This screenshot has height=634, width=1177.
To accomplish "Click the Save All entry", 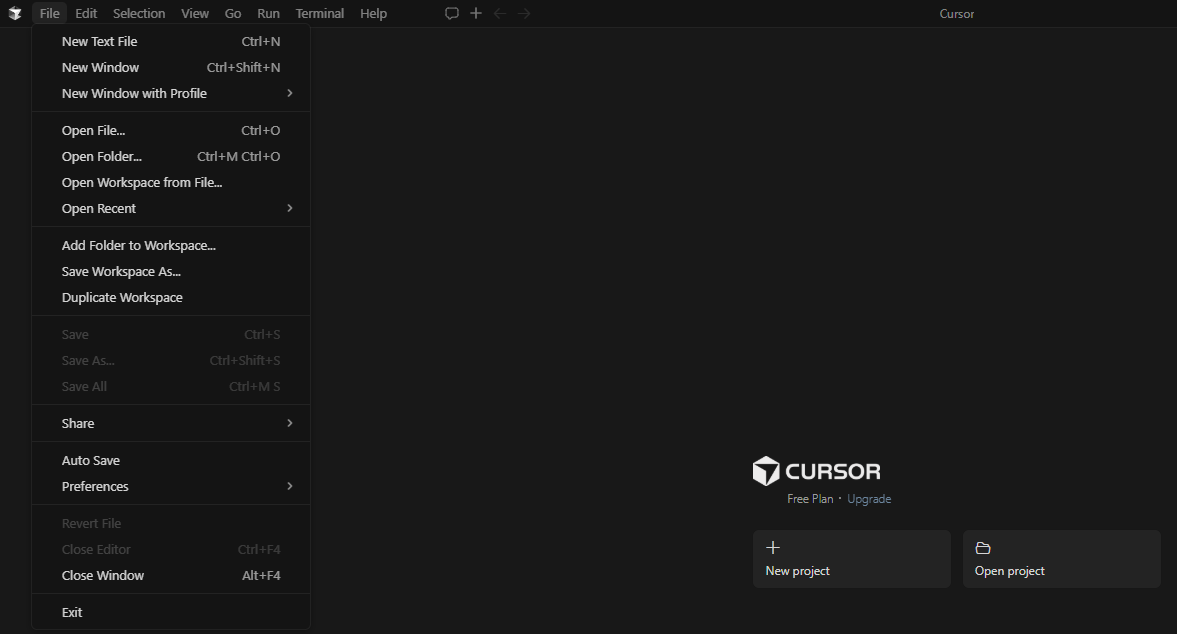I will pos(171,386).
